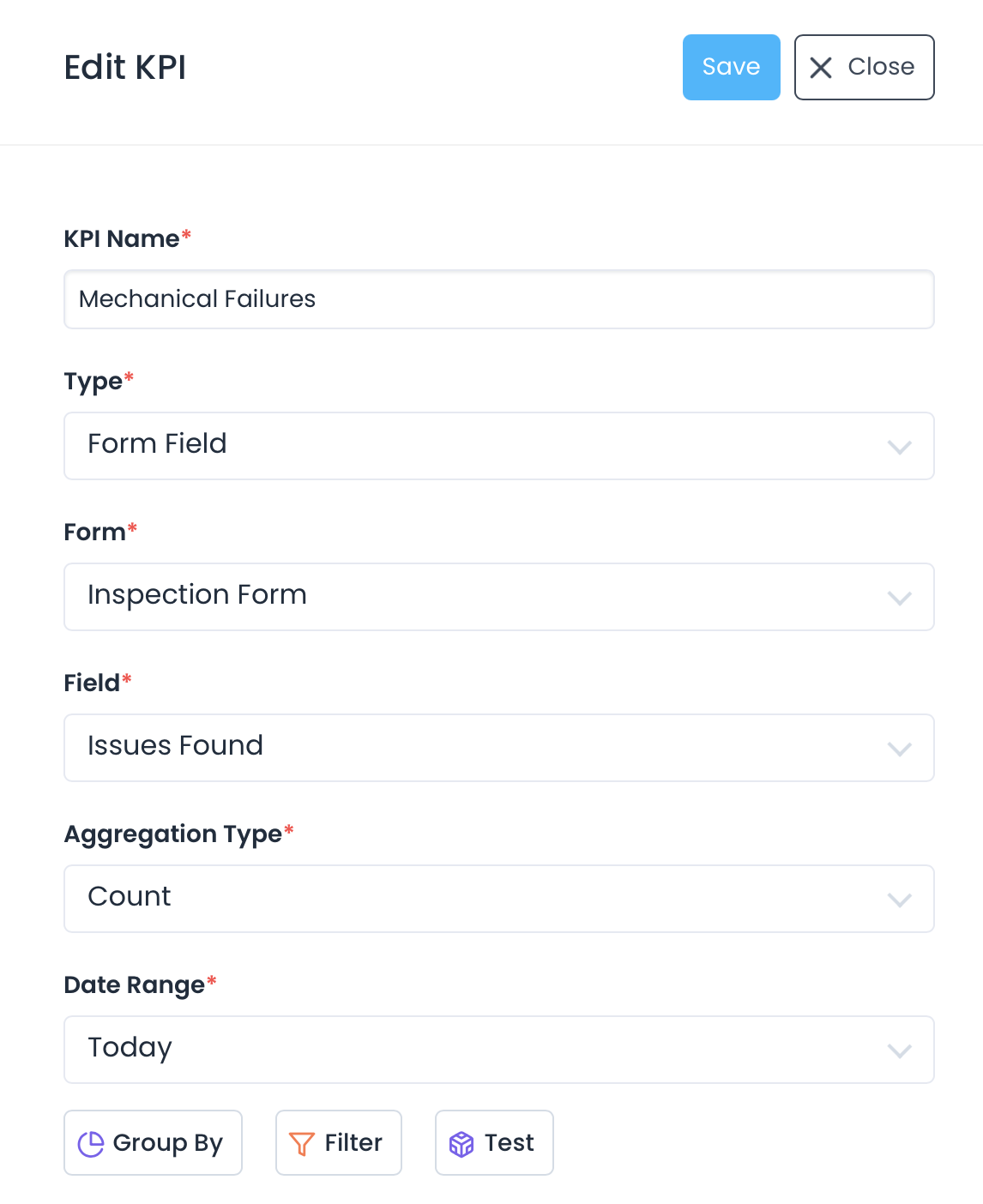Open the Inspection Form dropdown
This screenshot has height=1204, width=983.
[480, 597]
